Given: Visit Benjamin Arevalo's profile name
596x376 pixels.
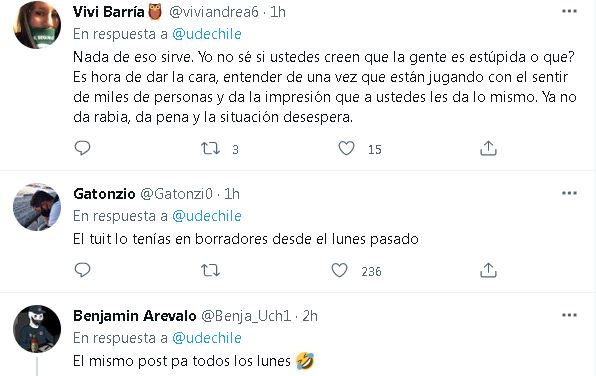Looking at the screenshot, I should click(135, 316).
